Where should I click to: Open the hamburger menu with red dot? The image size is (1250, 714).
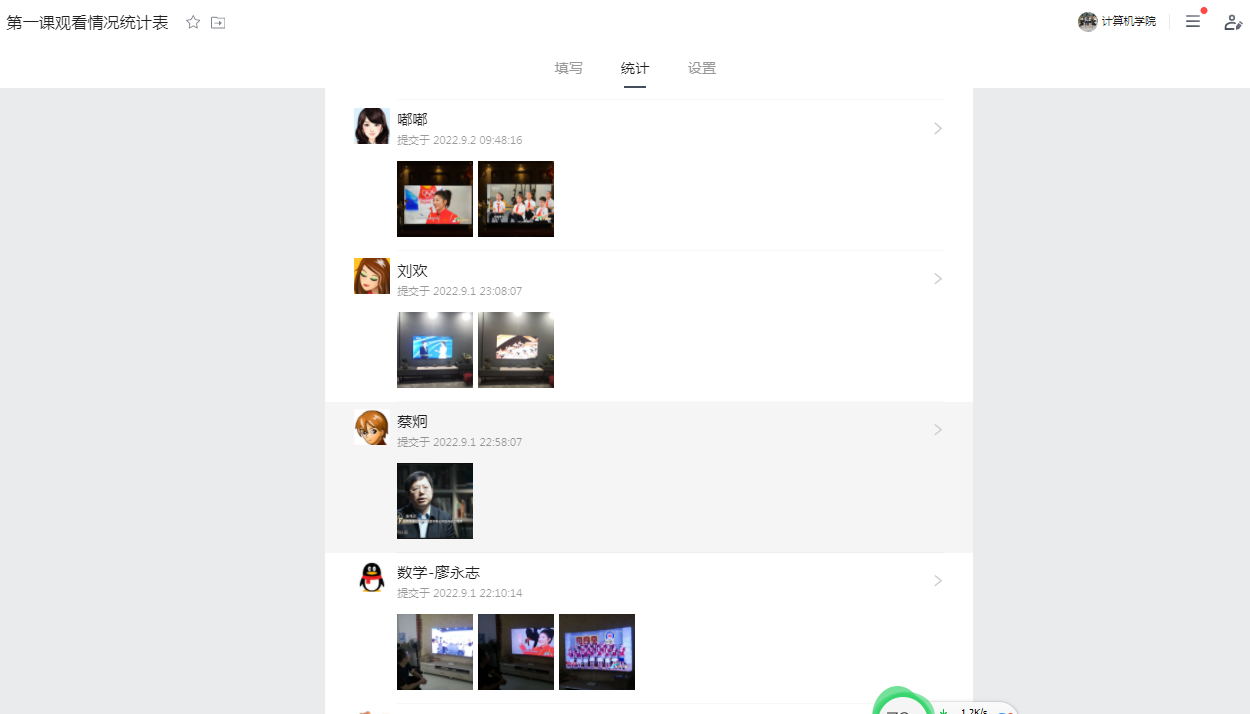click(x=1193, y=21)
